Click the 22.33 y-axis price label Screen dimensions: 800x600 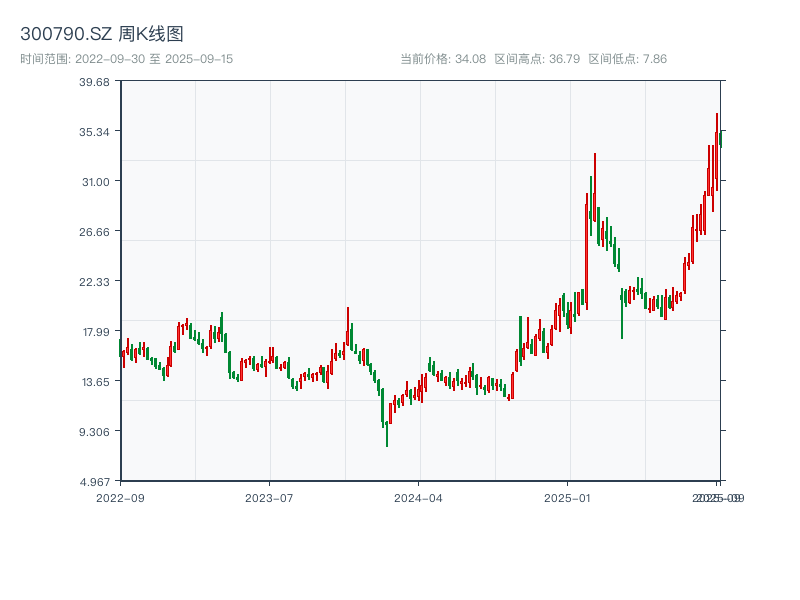pyautogui.click(x=96, y=282)
